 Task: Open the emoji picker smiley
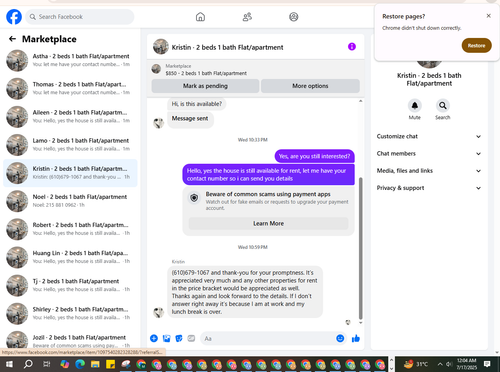point(340,338)
